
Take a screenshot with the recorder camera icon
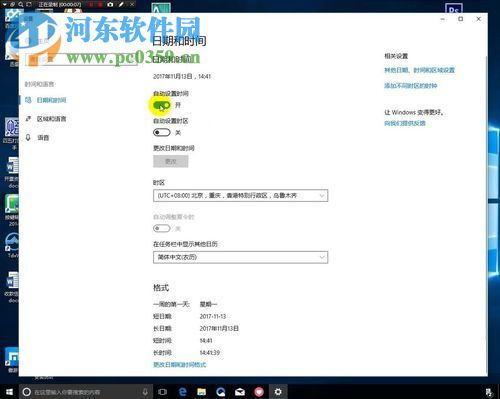[x=110, y=5]
